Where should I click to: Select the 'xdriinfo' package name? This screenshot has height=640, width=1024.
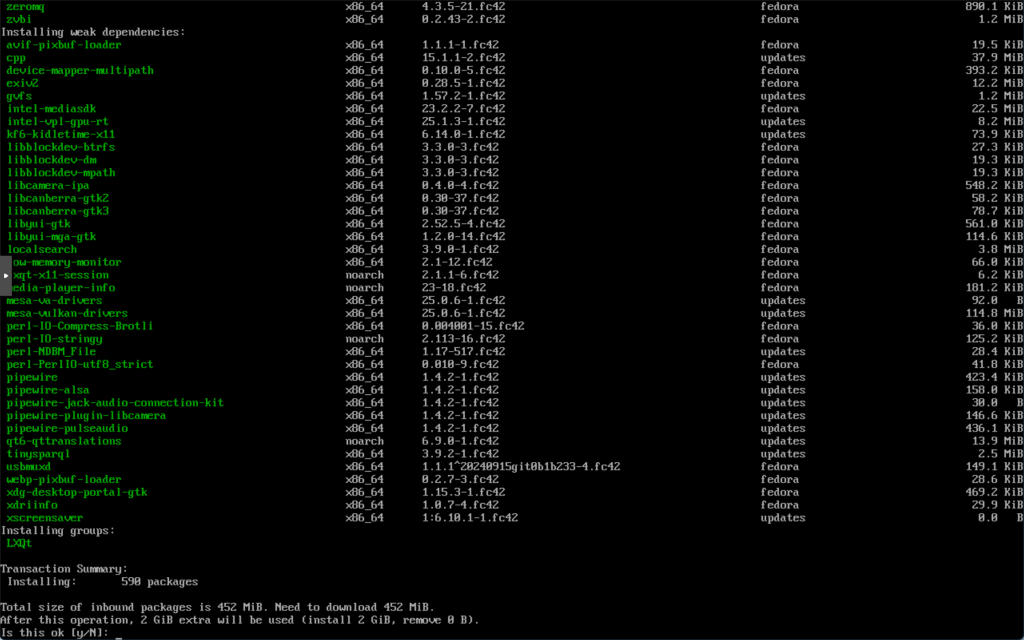click(32, 505)
